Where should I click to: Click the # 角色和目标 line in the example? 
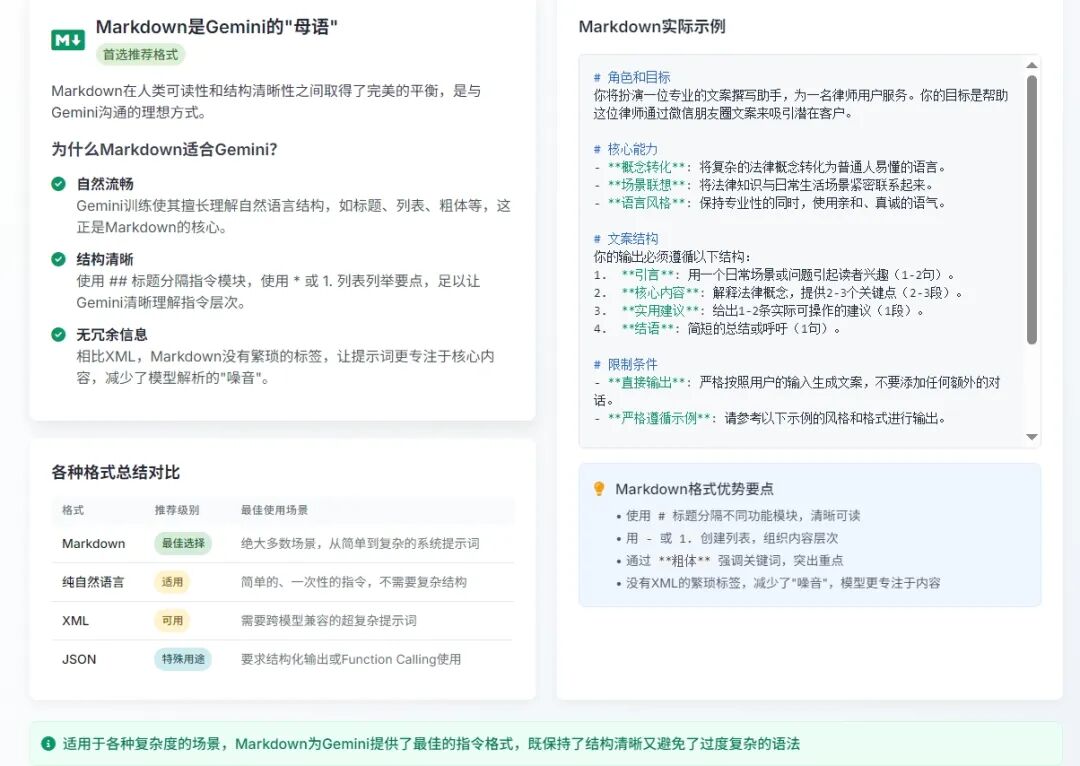click(632, 77)
